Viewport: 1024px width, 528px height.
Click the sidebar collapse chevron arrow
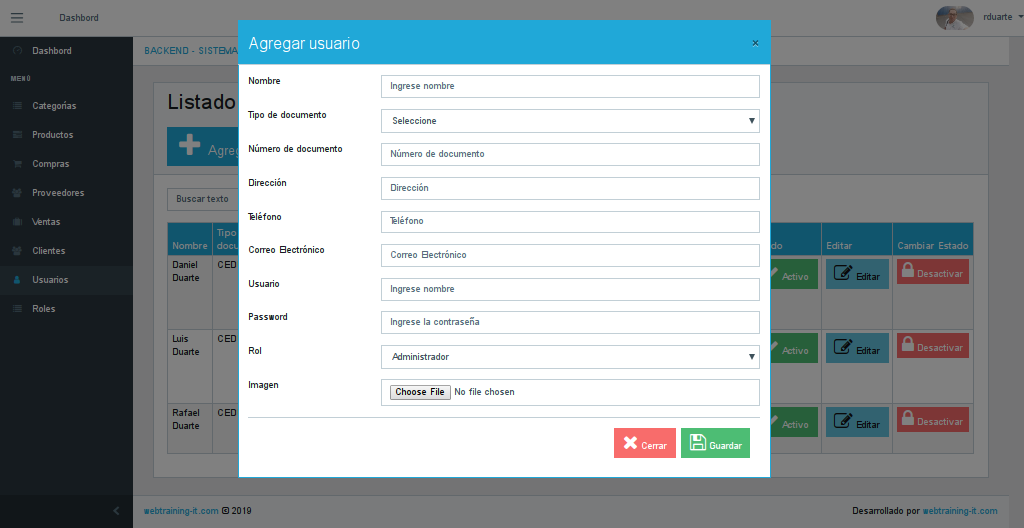pos(116,511)
